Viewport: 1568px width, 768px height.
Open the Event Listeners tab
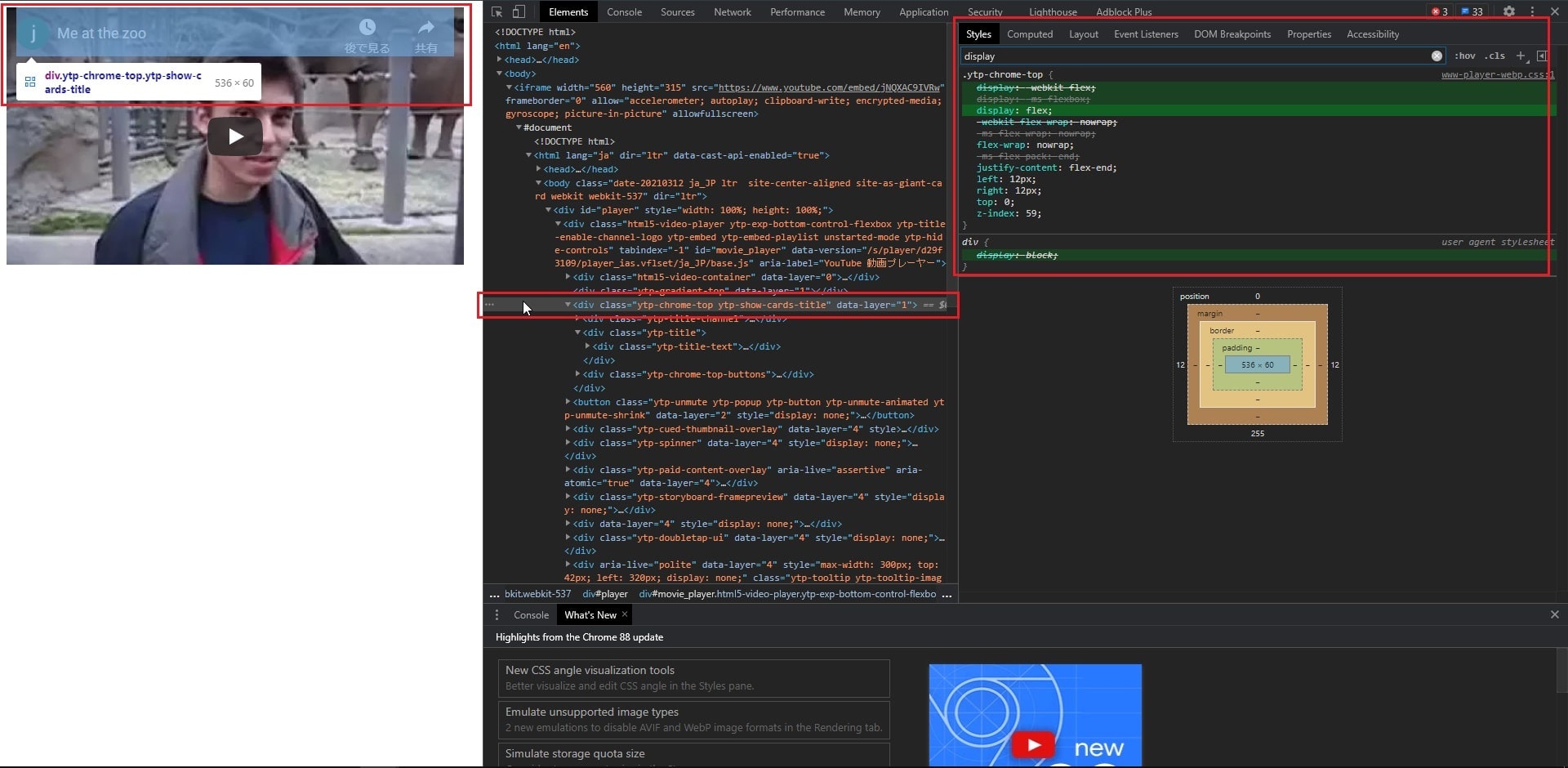1146,34
